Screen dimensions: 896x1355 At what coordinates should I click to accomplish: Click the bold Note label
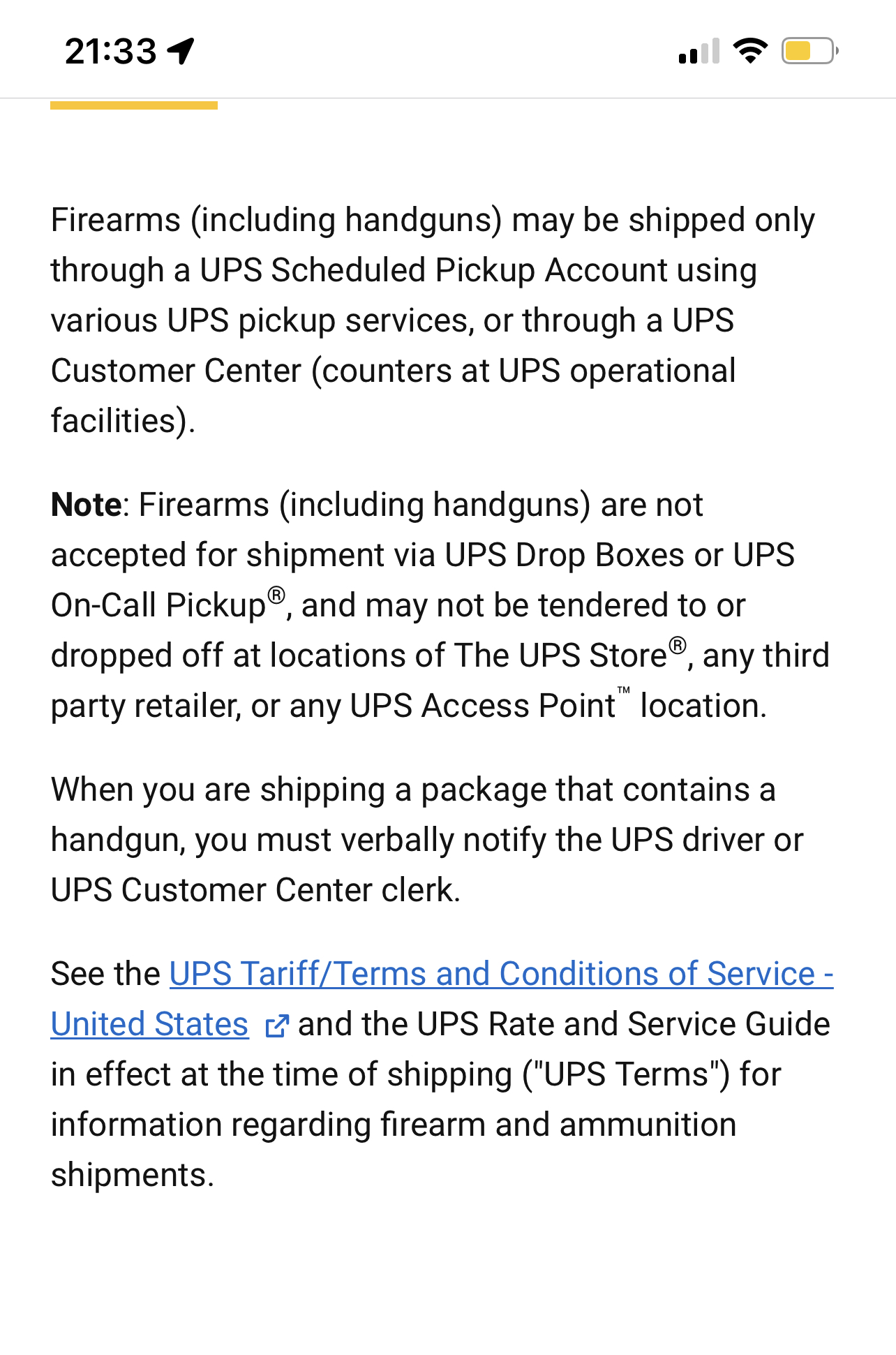coord(87,505)
